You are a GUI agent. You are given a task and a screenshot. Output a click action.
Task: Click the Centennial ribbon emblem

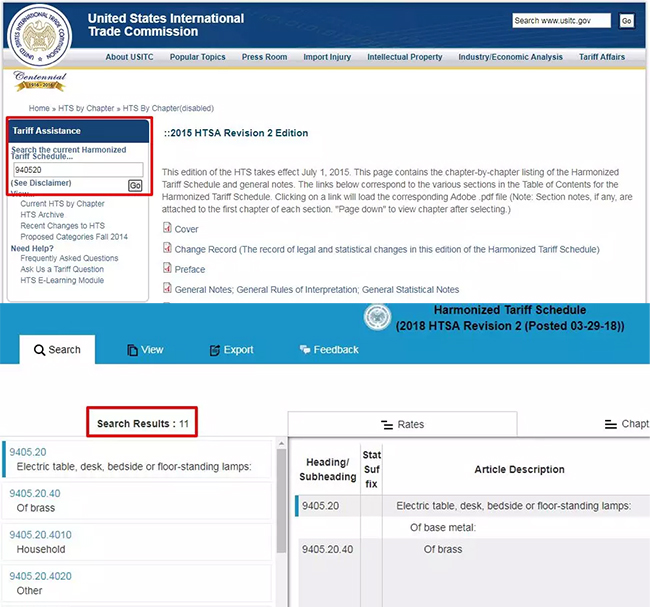tap(40, 81)
